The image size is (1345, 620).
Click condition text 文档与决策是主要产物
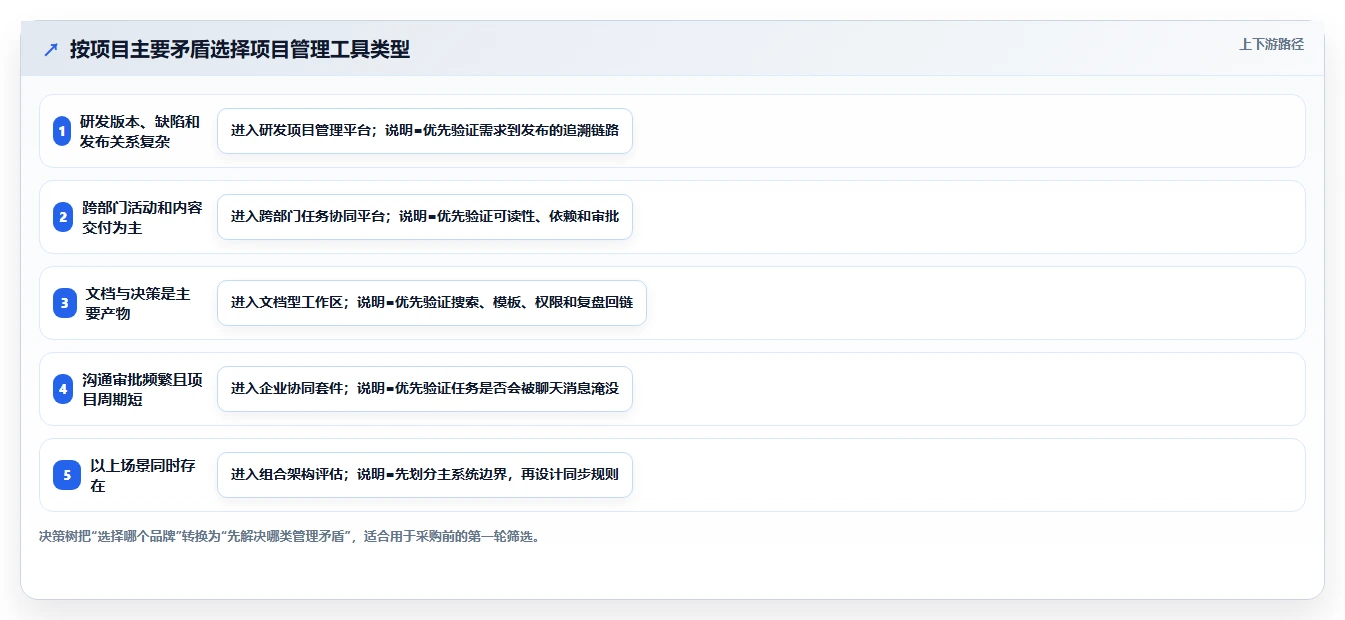pyautogui.click(x=138, y=303)
